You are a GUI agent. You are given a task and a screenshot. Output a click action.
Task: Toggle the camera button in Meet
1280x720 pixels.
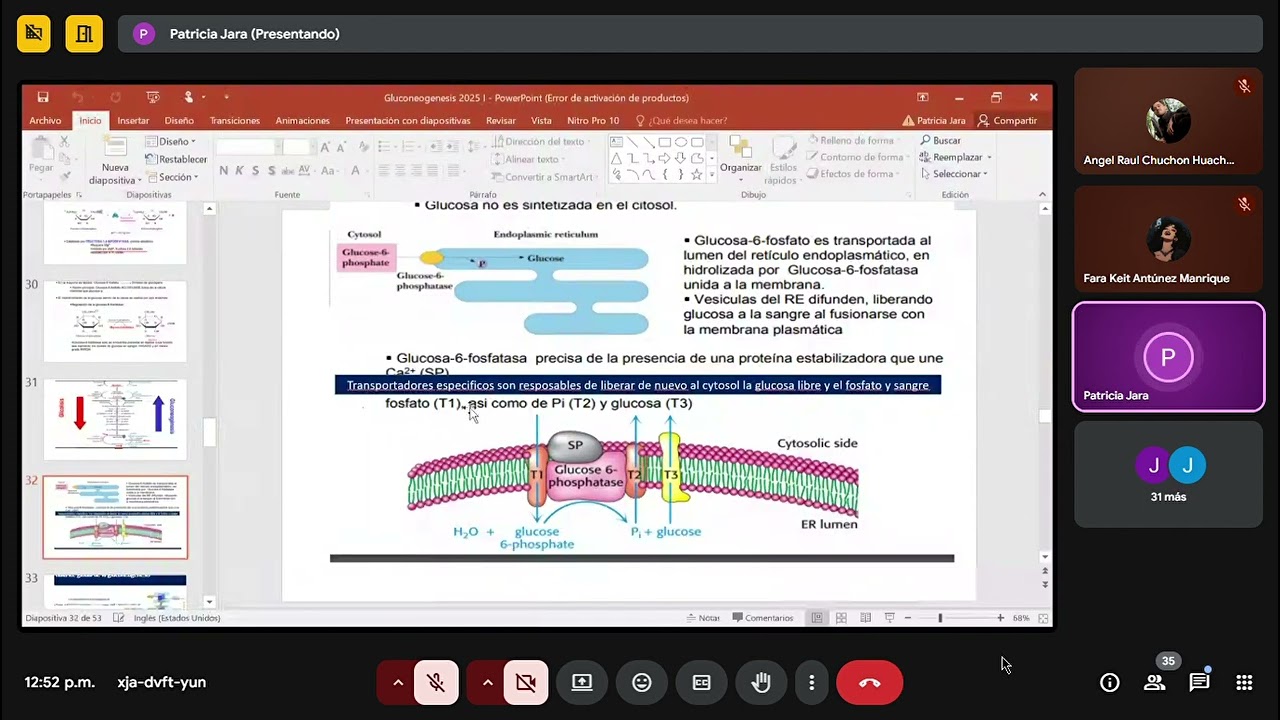coord(525,683)
